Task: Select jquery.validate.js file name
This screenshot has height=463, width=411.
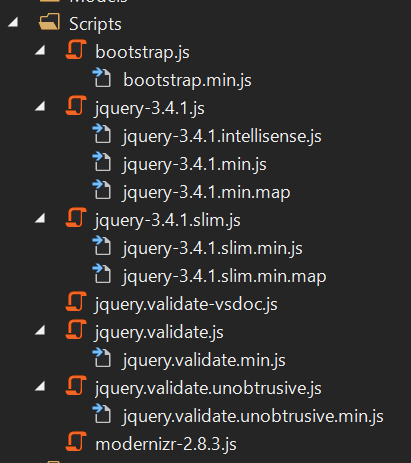Action: pos(159,333)
